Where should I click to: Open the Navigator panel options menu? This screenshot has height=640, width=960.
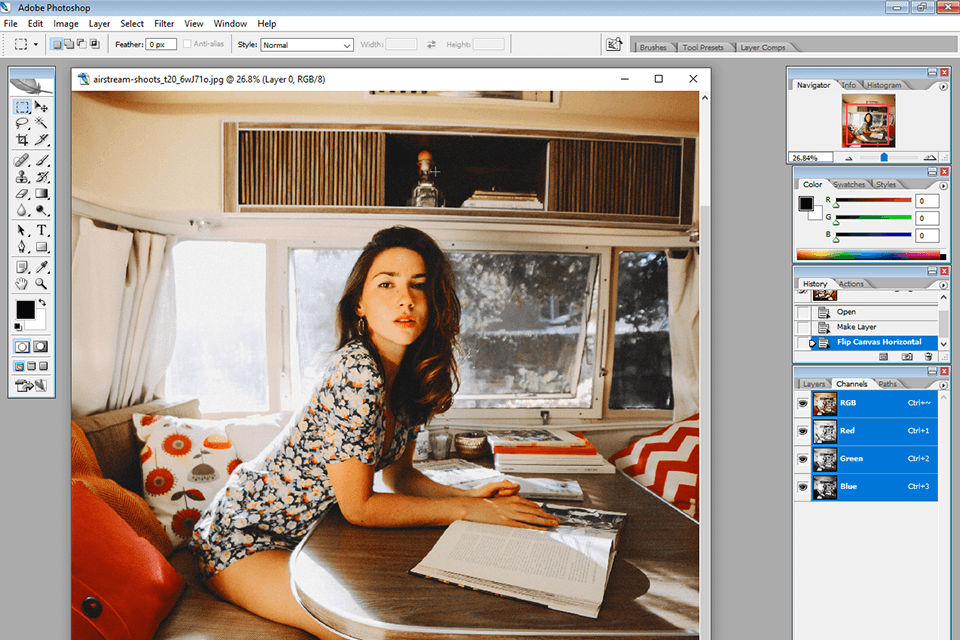click(x=943, y=86)
